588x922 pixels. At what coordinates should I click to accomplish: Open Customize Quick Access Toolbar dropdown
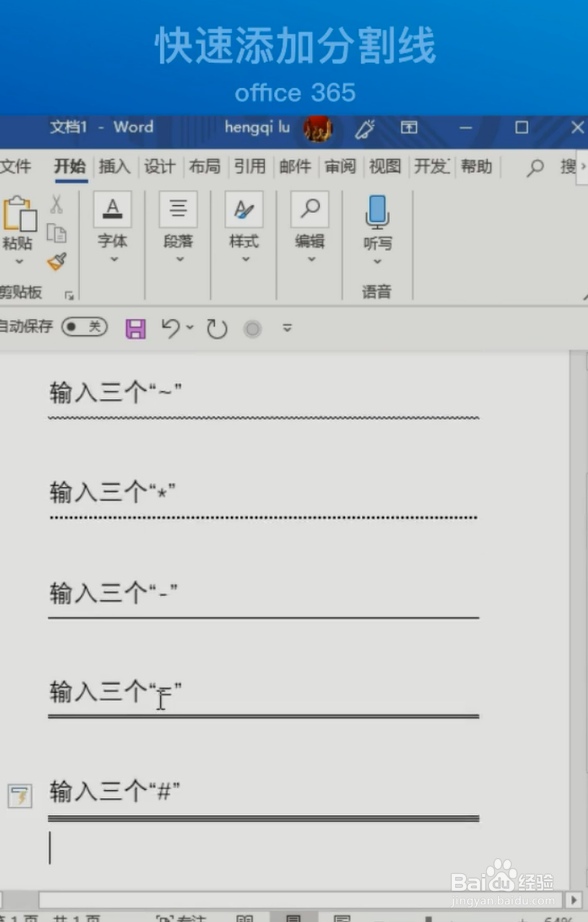pyautogui.click(x=288, y=328)
